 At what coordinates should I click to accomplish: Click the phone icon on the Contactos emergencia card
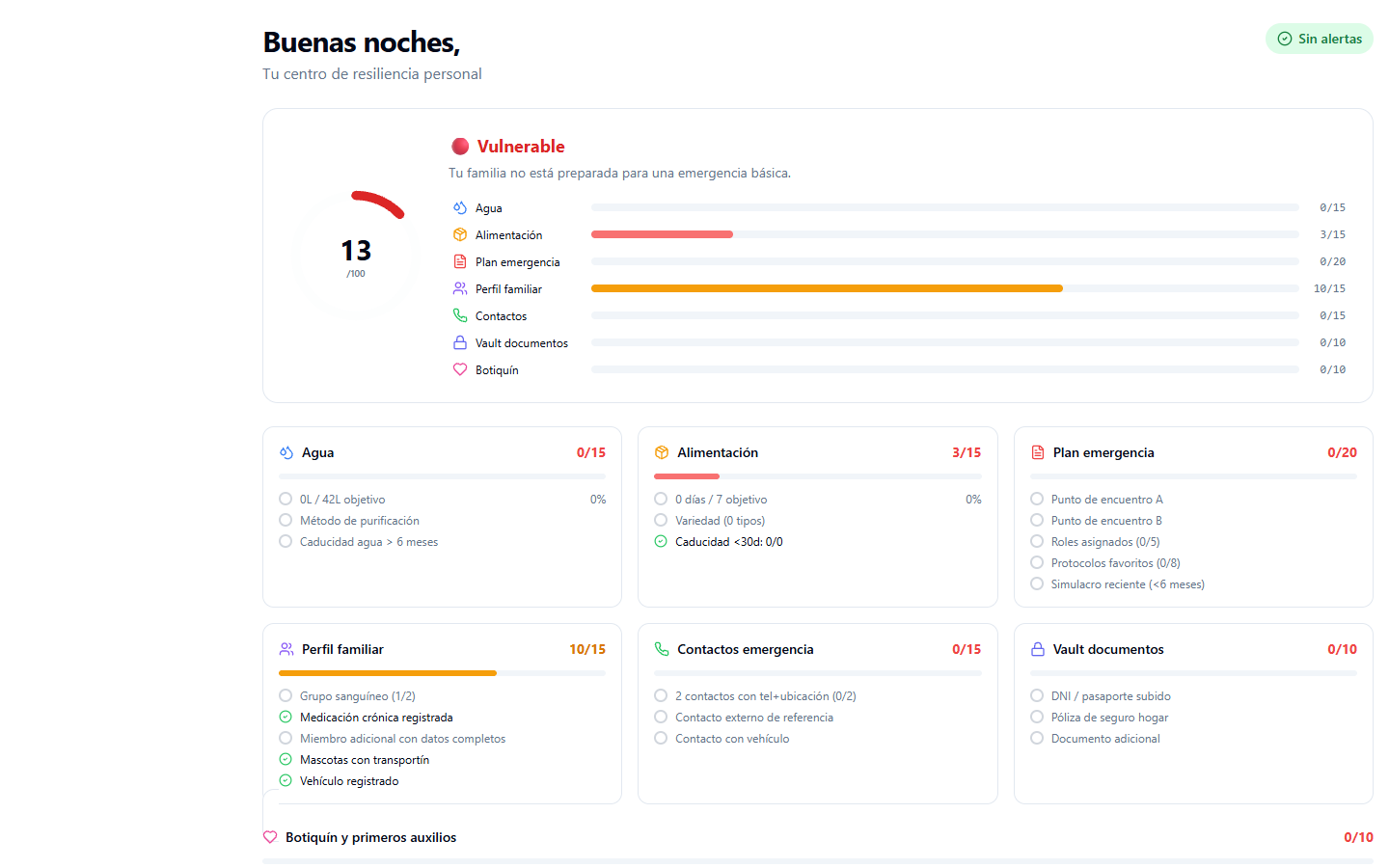point(662,649)
